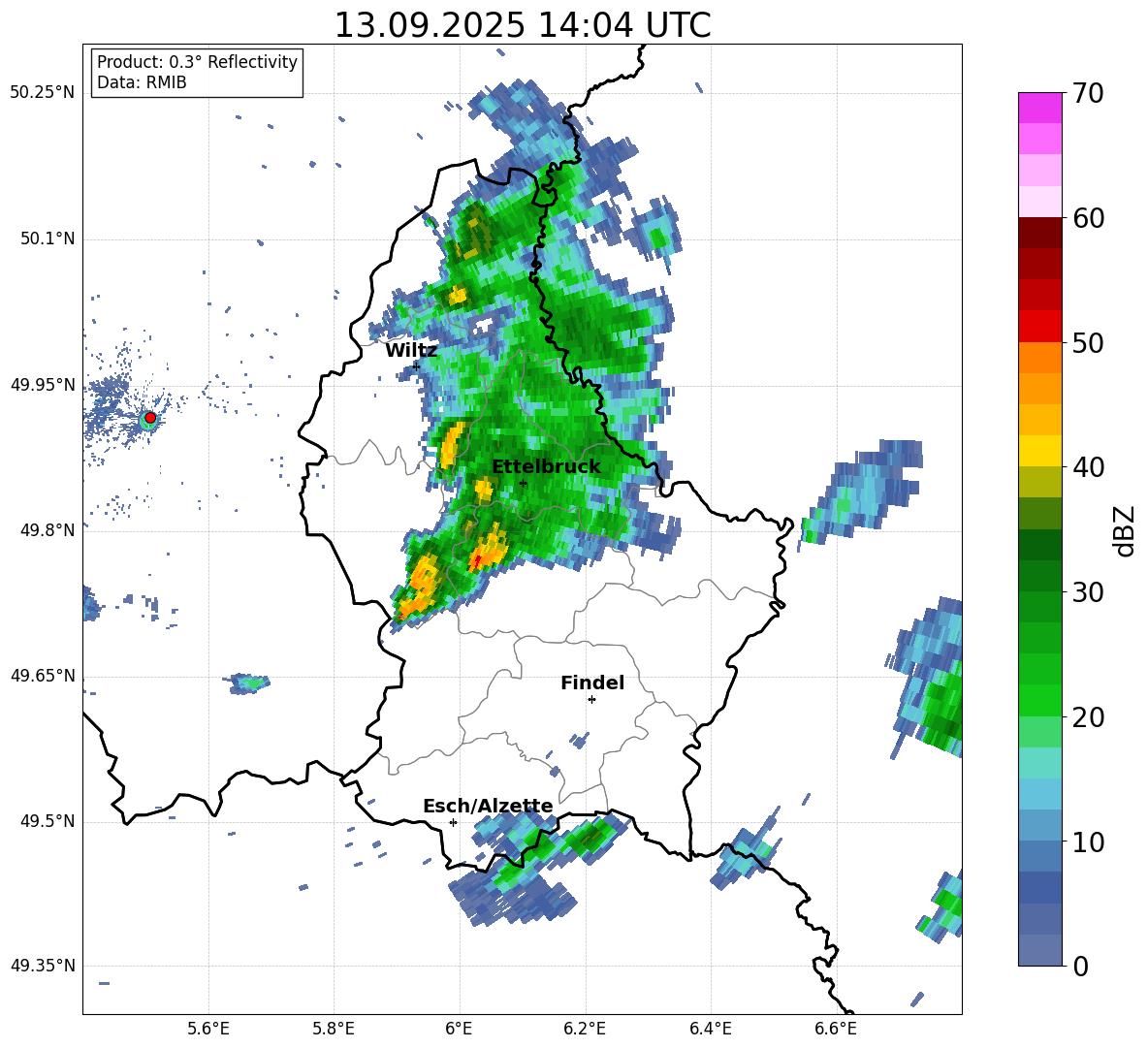Image resolution: width=1148 pixels, height=1048 pixels.
Task: Click the colorbar 70 tick label
Action: pos(1088,93)
